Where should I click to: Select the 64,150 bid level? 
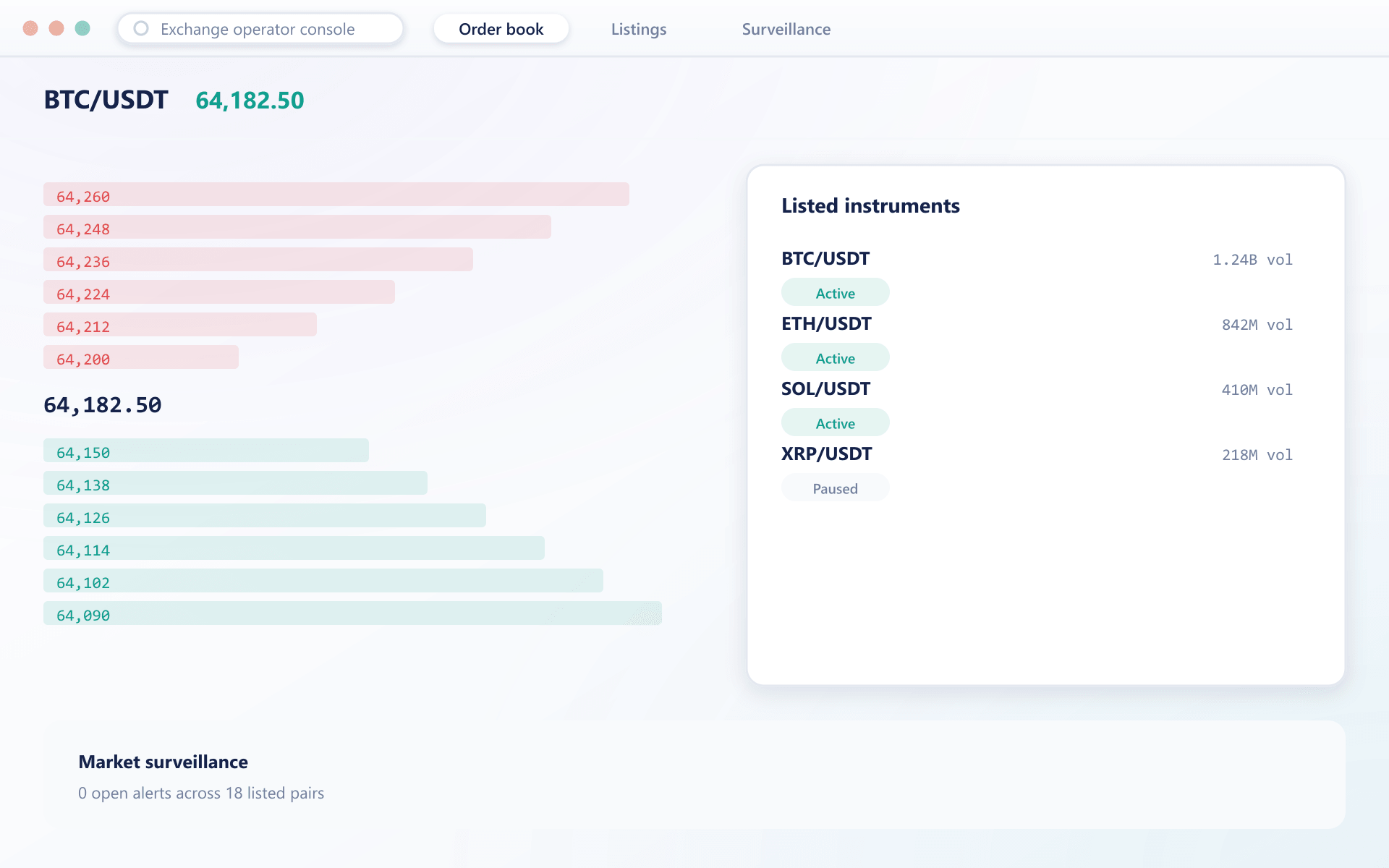pos(206,451)
